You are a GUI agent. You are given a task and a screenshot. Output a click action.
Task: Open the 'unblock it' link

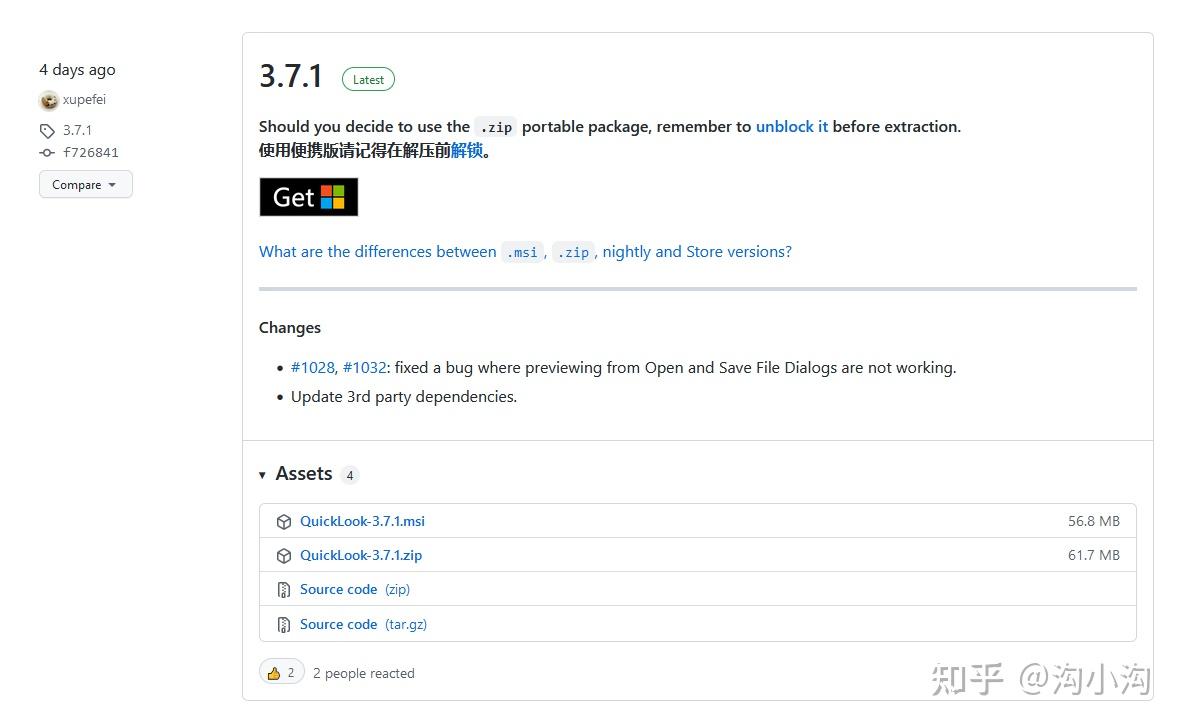pyautogui.click(x=791, y=127)
